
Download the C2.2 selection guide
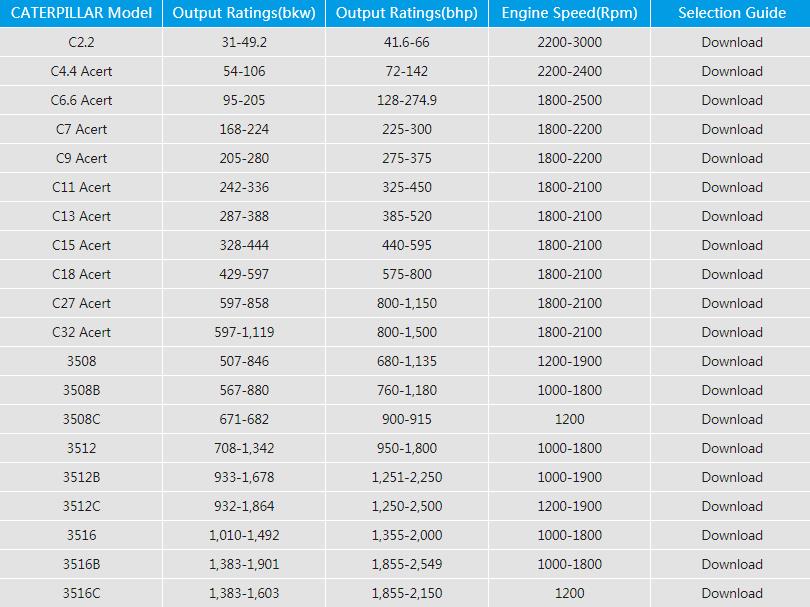(731, 42)
